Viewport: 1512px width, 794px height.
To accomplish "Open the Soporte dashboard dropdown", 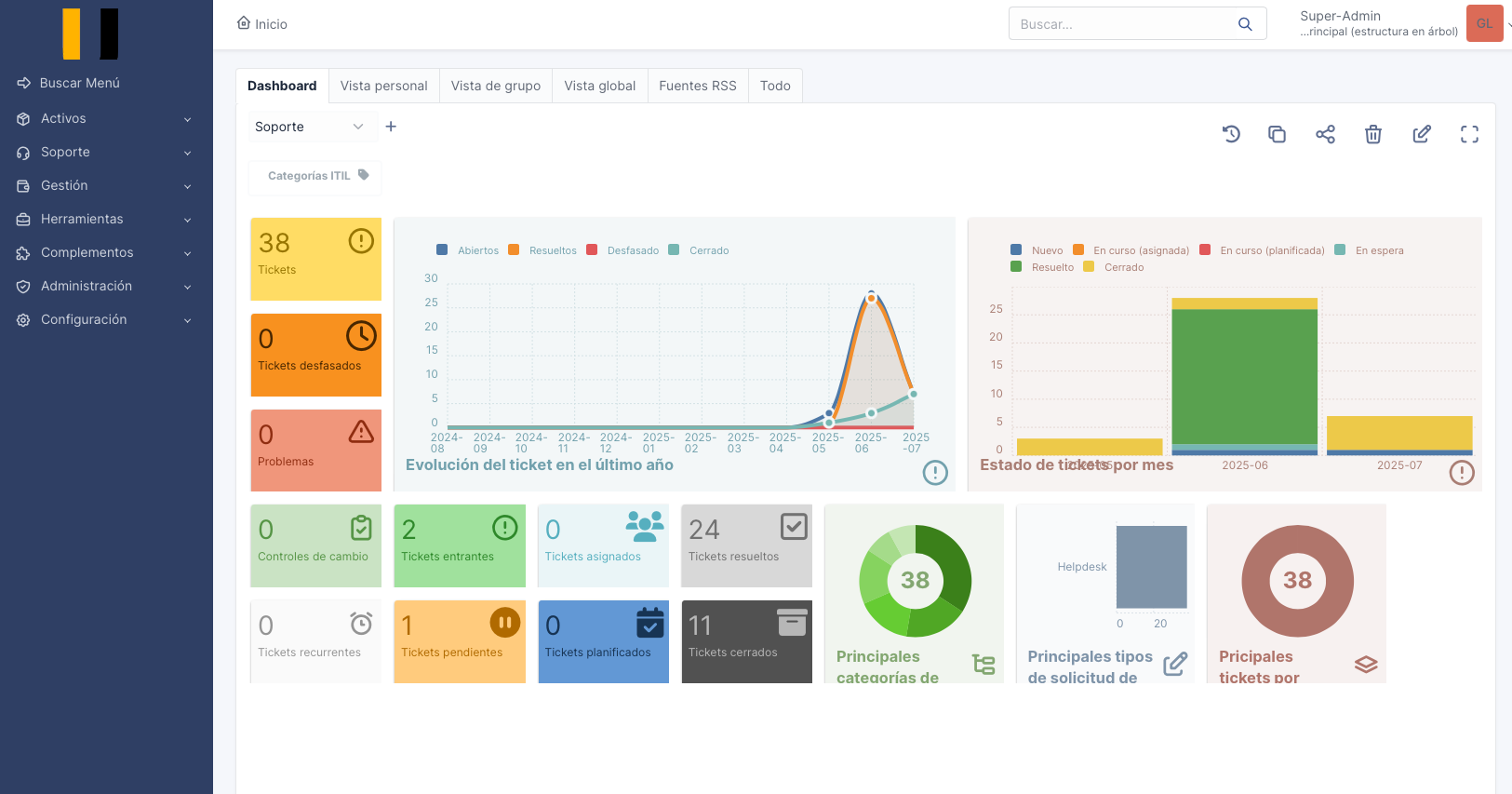I will 308,127.
